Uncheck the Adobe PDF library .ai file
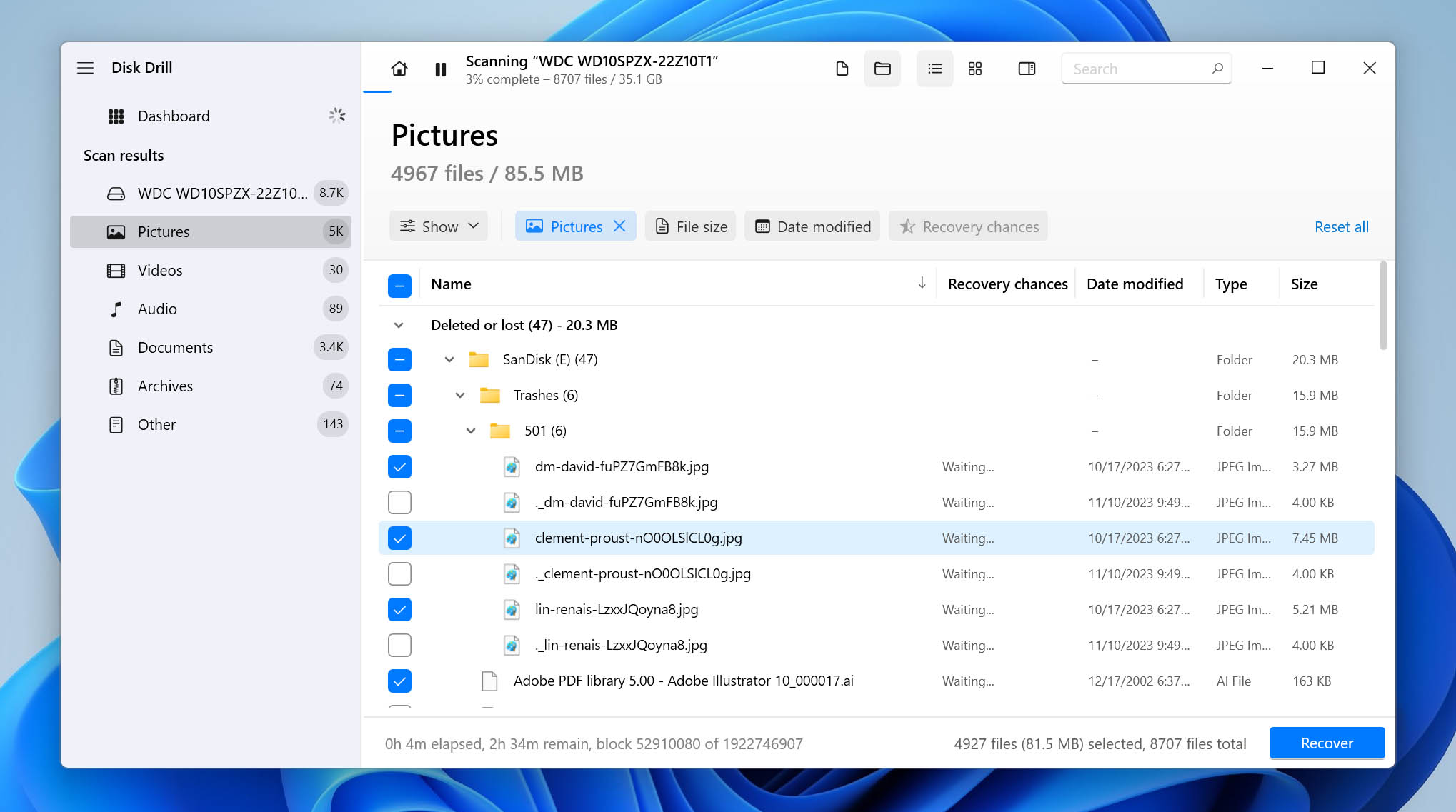1456x812 pixels. 399,681
